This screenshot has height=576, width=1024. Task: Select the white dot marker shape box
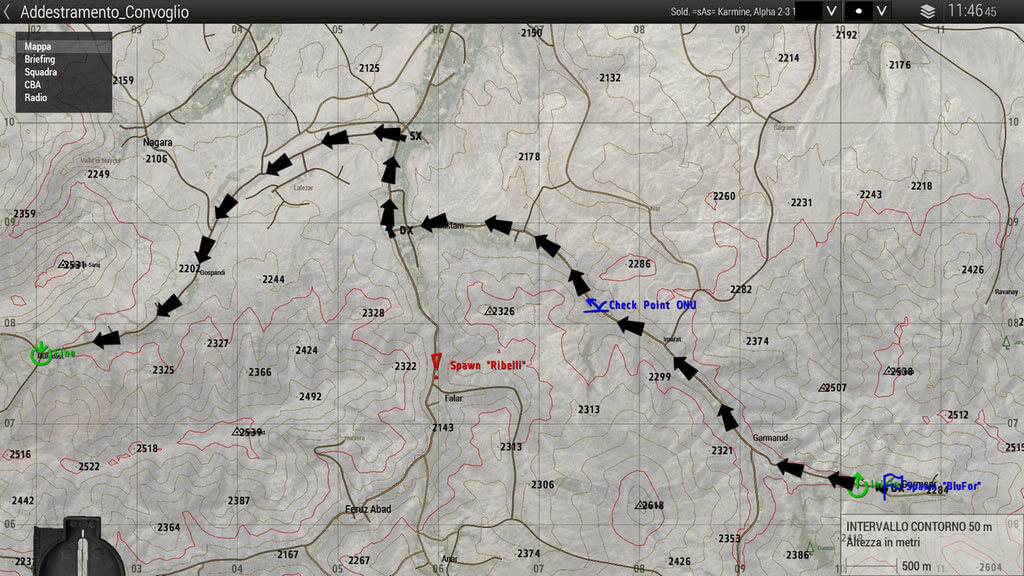pos(858,11)
